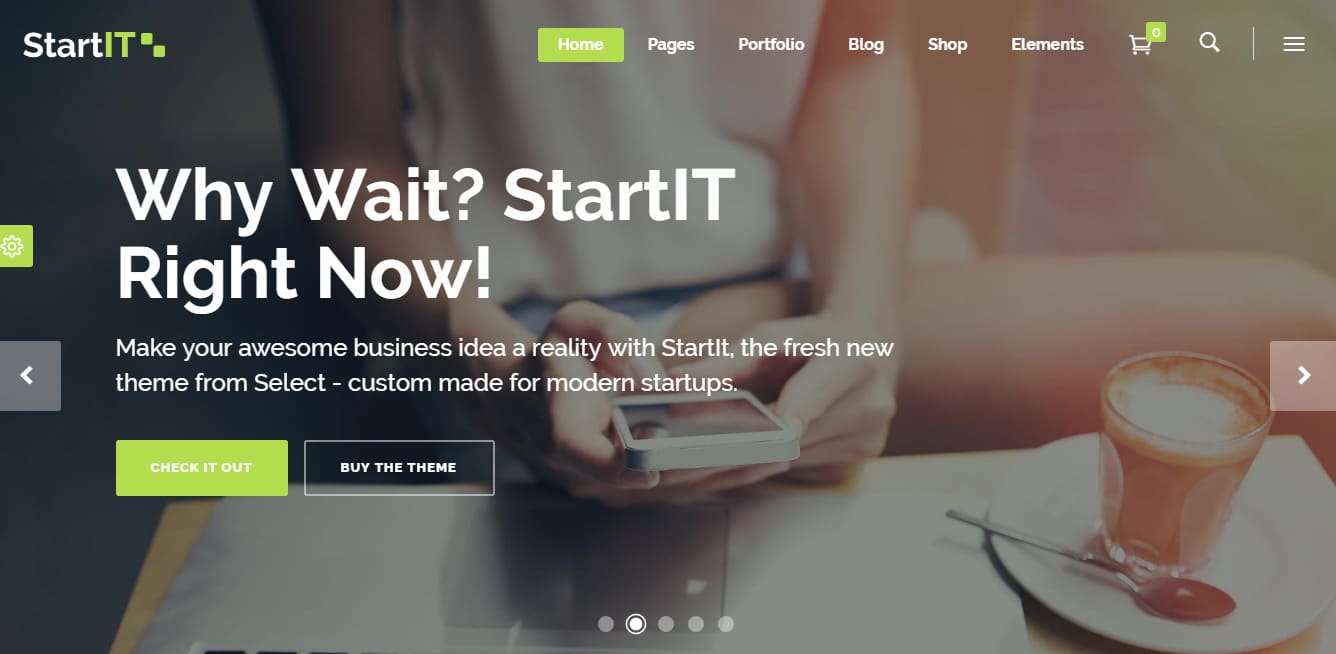
Task: Open the hamburger side menu icon
Action: click(1294, 44)
